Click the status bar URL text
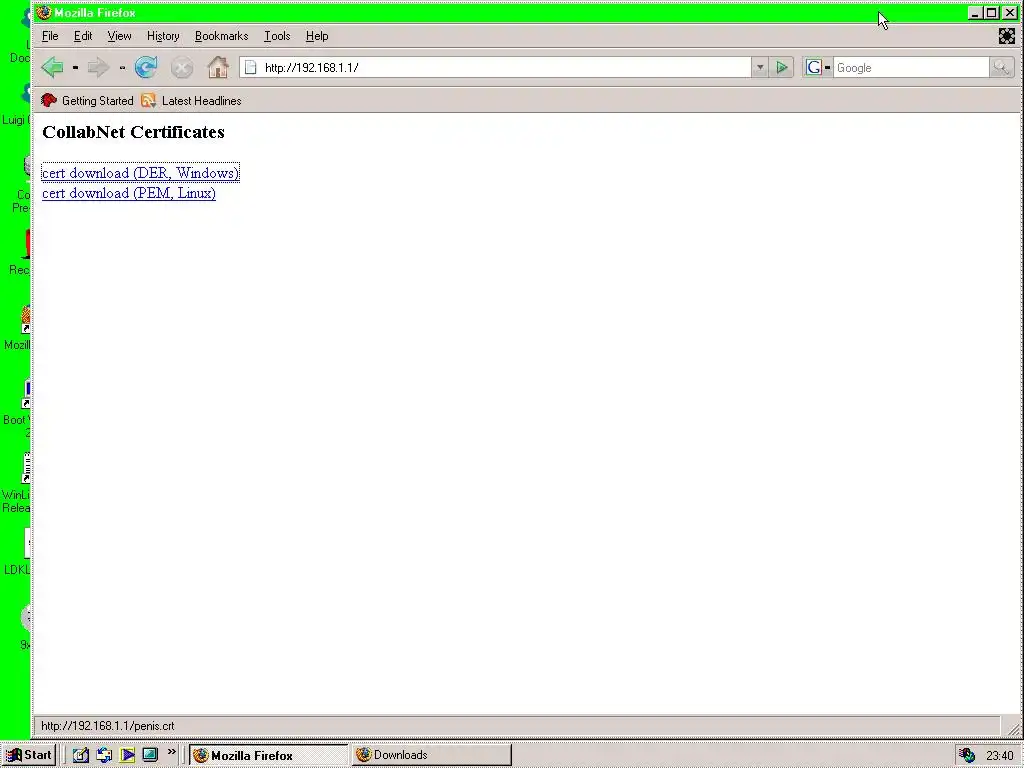 (108, 726)
